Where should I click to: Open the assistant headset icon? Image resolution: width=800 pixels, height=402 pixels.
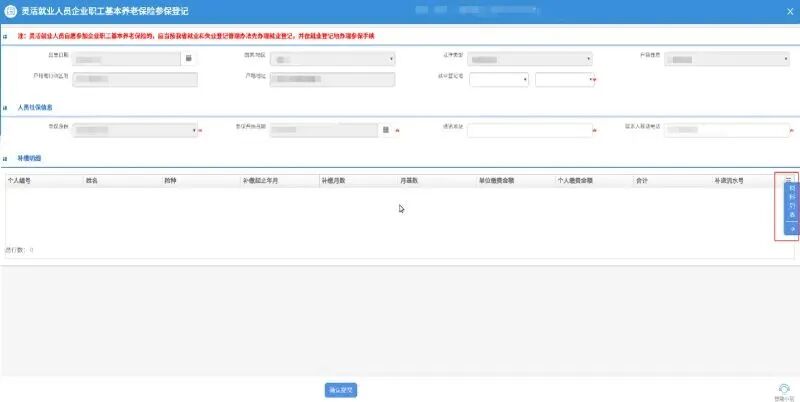pos(784,389)
